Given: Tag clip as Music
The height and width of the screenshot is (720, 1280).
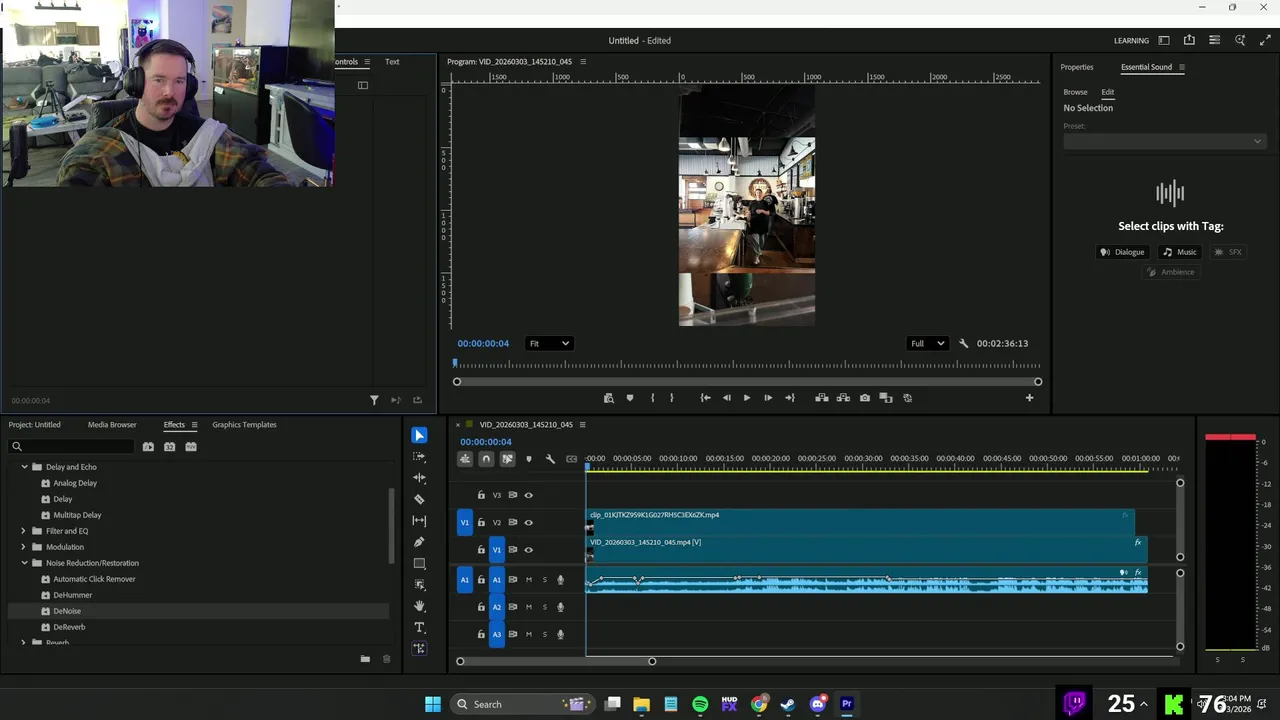Looking at the screenshot, I should 1180,252.
